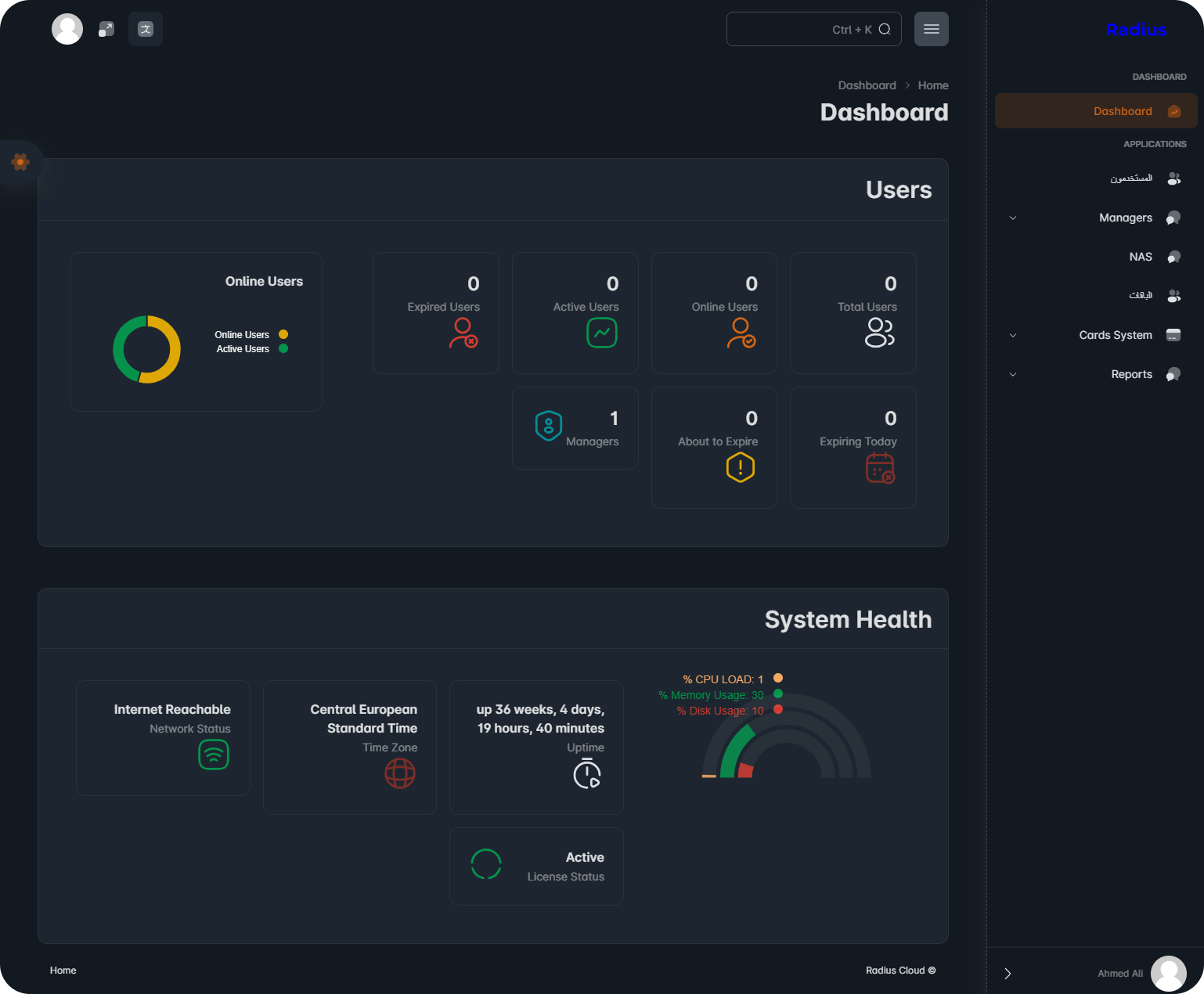Open the NAS sidebar item

(x=1096, y=257)
